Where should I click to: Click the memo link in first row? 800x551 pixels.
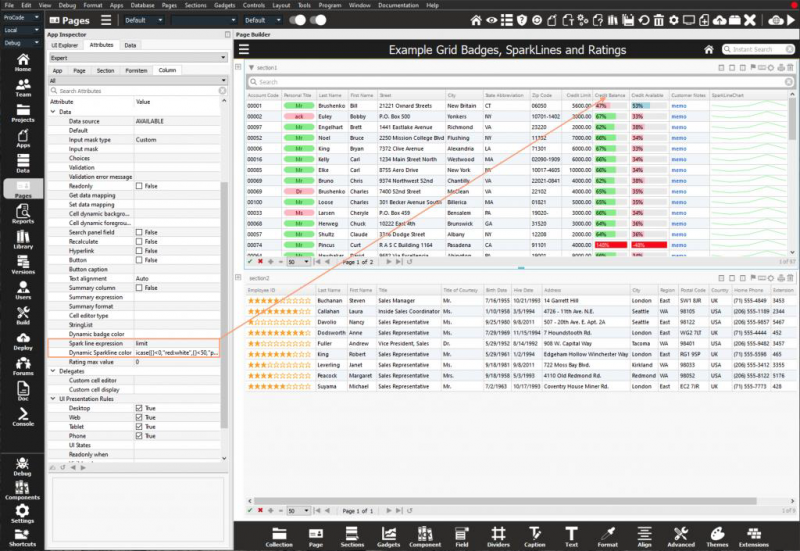[679, 105]
